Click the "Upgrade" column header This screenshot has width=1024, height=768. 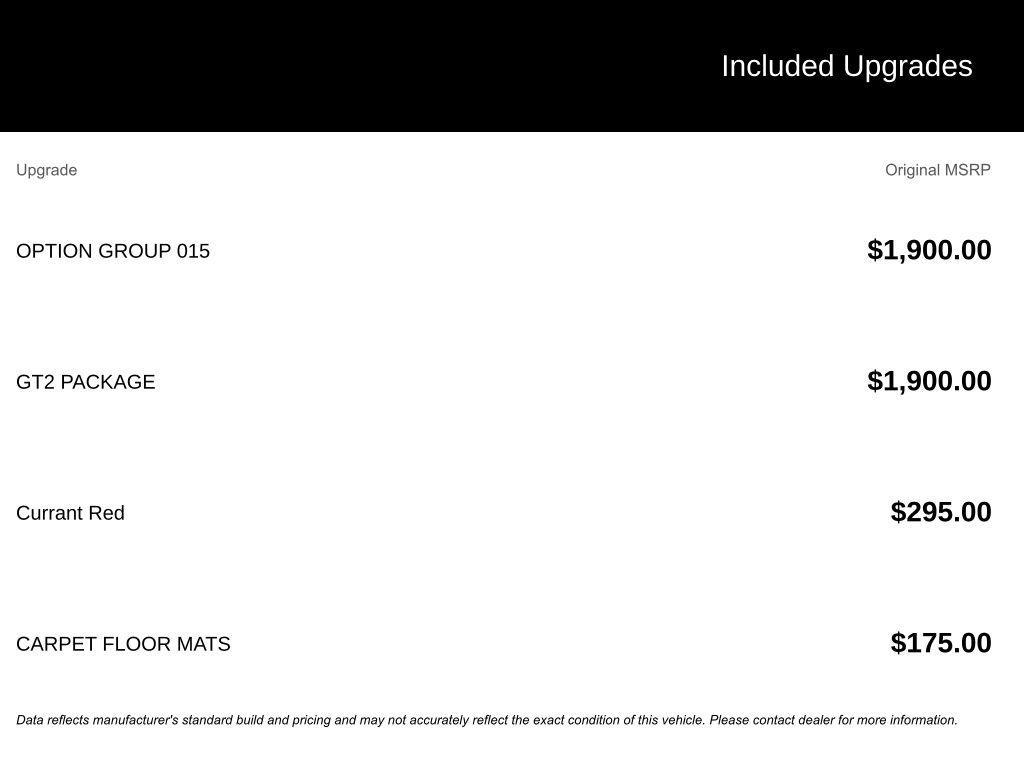point(46,170)
